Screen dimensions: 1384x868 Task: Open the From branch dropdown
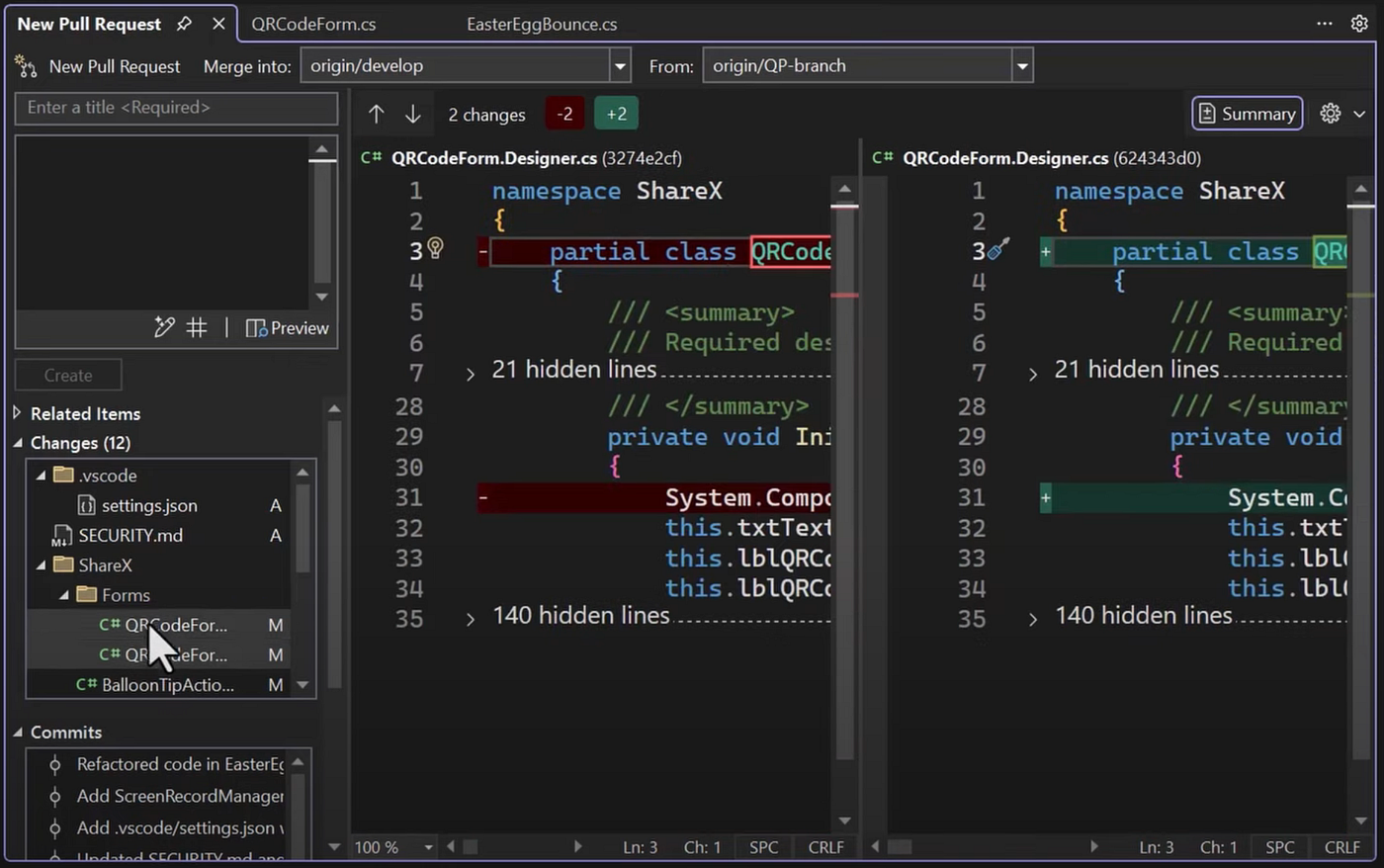(1022, 66)
